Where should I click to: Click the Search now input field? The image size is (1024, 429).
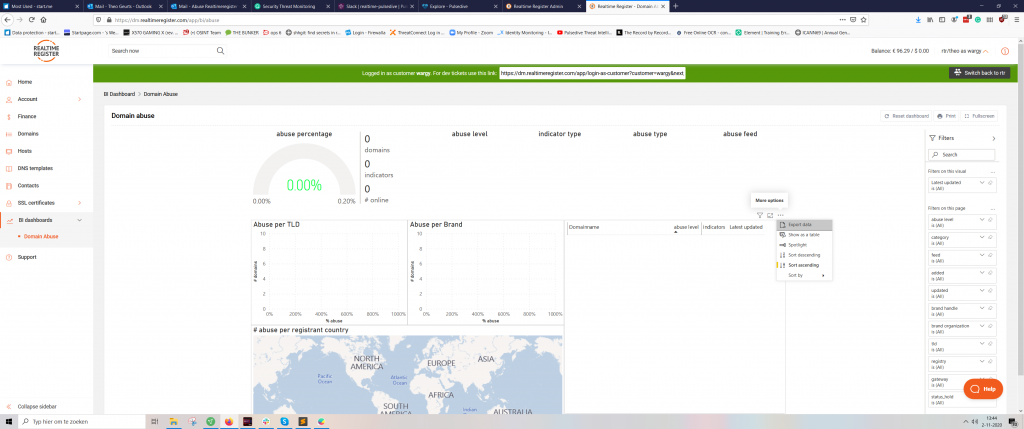[x=168, y=50]
